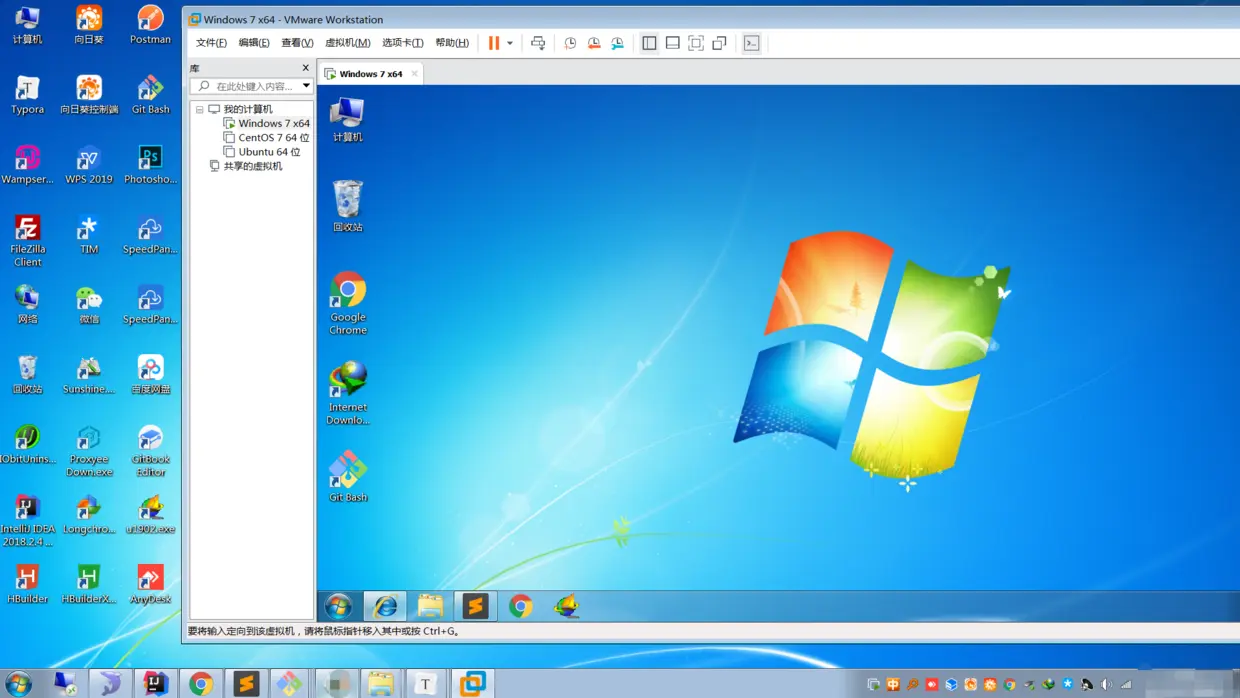Click the Suspend virtual machine pause icon
This screenshot has height=698, width=1240.
[x=494, y=43]
